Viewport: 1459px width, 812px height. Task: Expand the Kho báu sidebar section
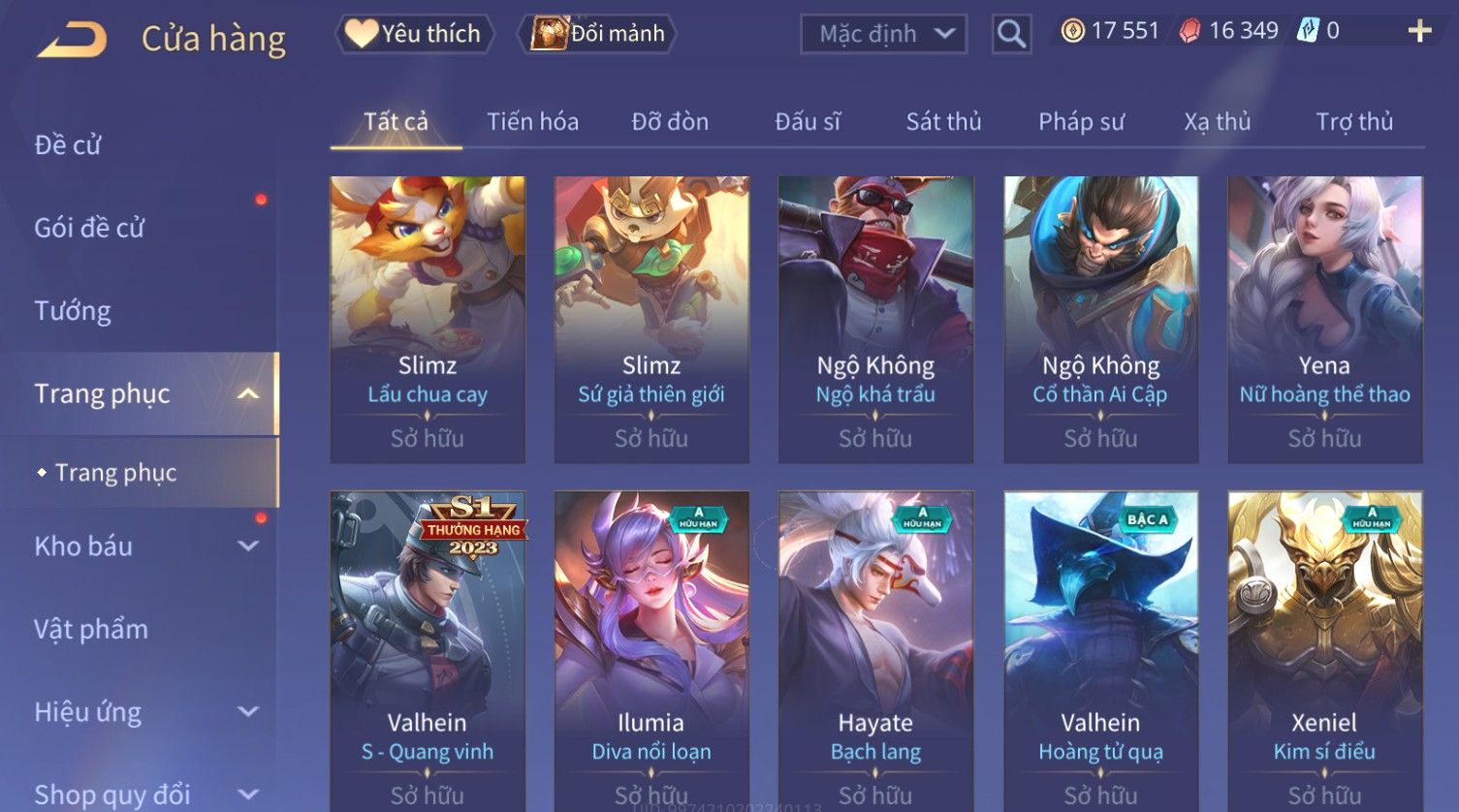[x=248, y=546]
